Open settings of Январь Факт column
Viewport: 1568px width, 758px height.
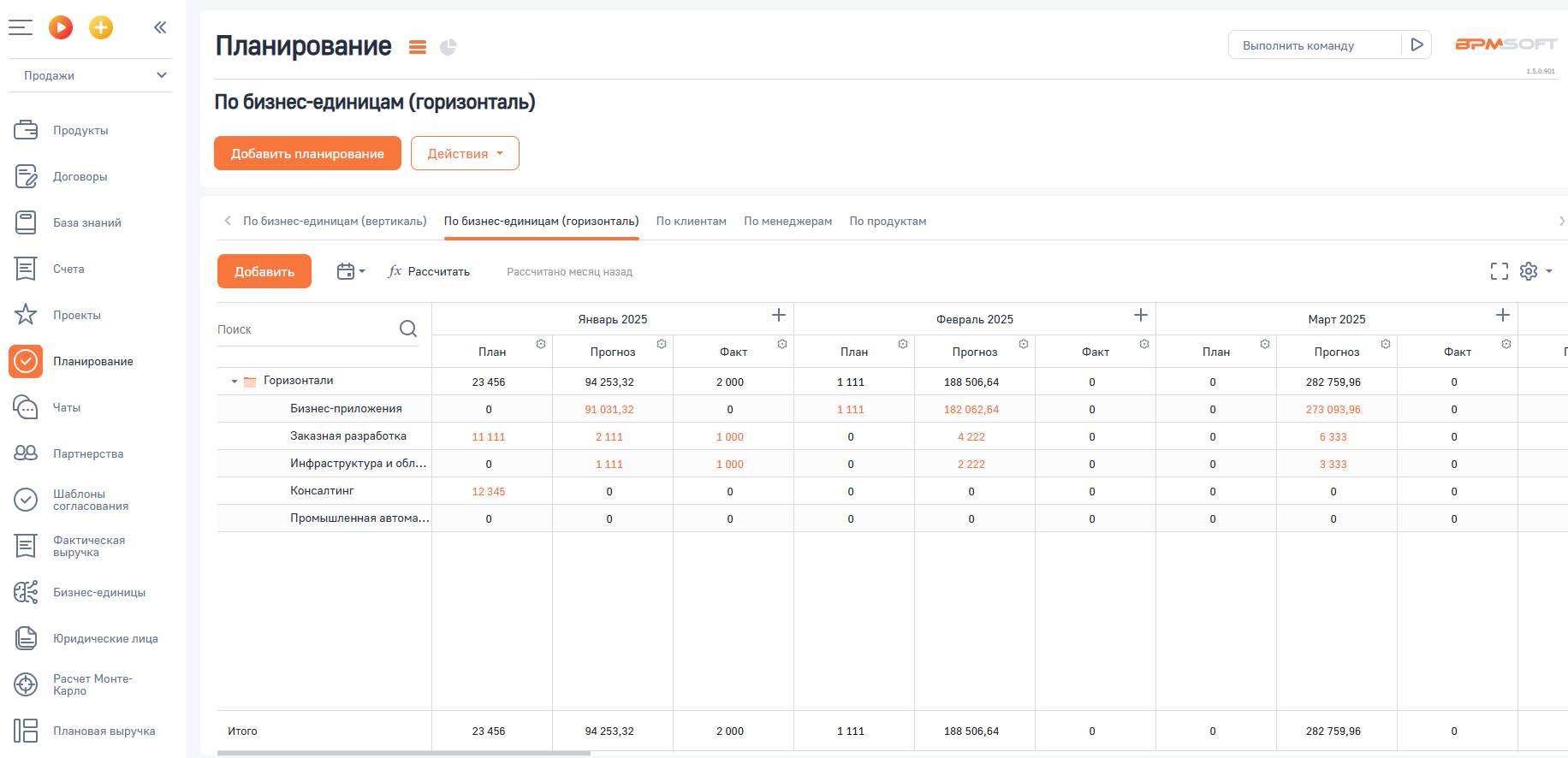[x=782, y=344]
